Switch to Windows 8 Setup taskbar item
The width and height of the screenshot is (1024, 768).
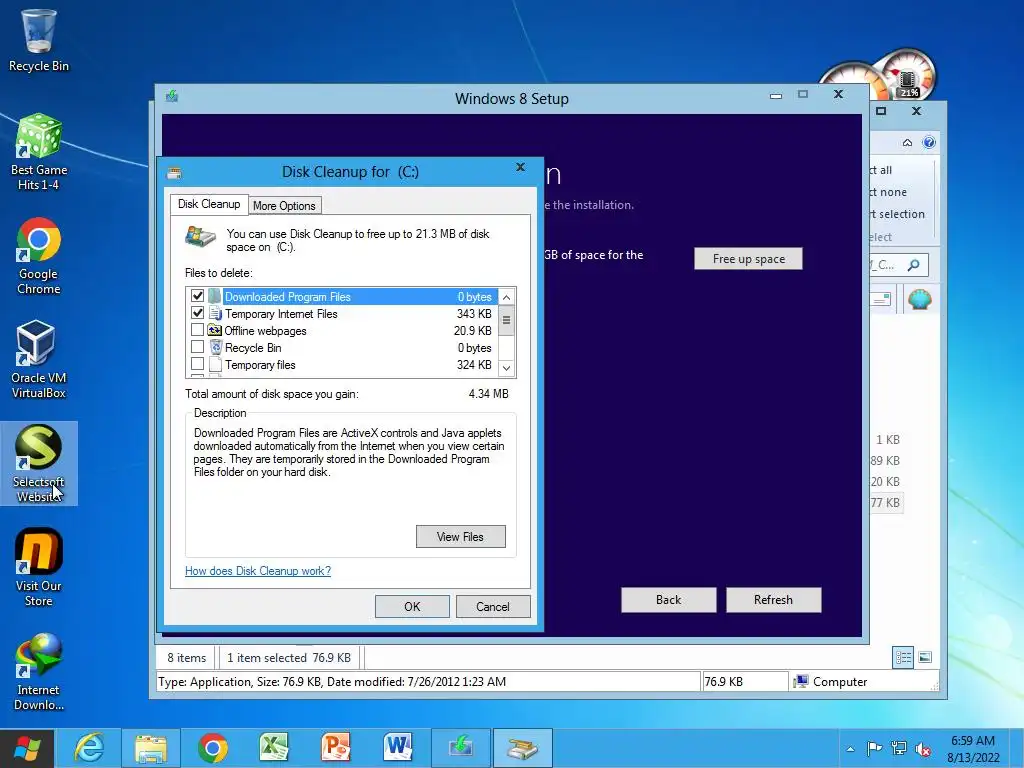coord(460,748)
